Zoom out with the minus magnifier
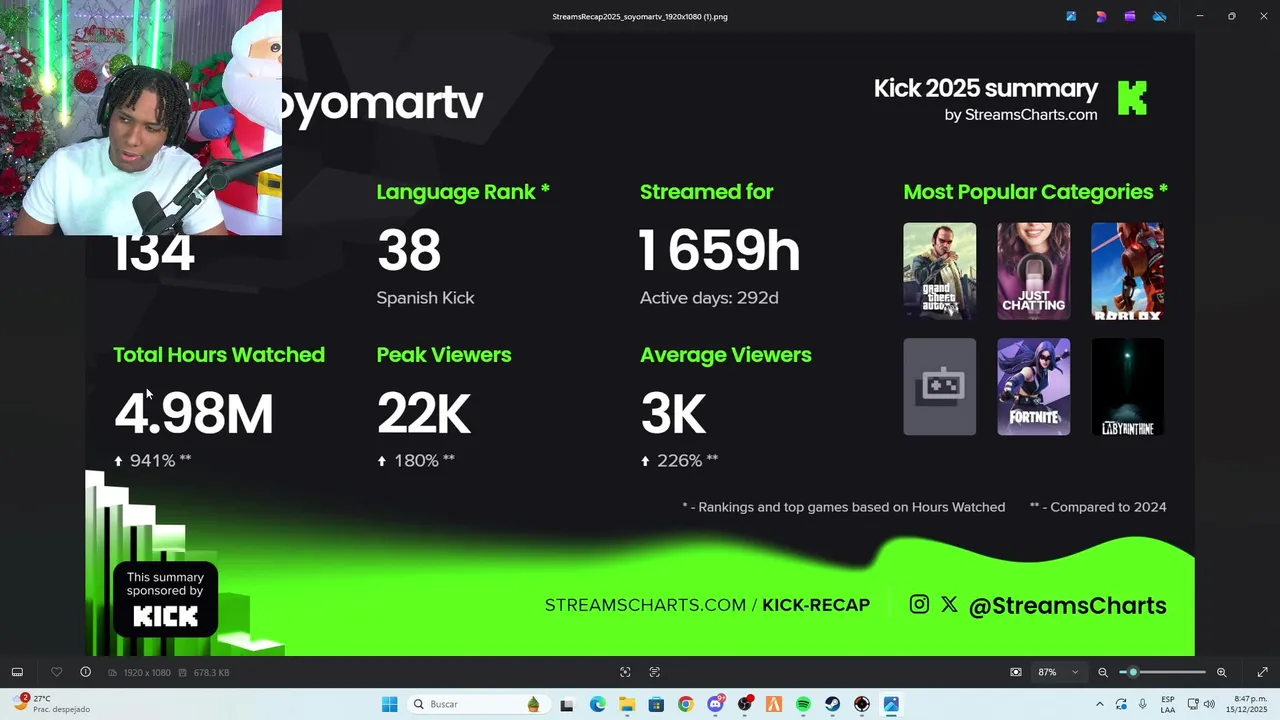 click(1103, 672)
